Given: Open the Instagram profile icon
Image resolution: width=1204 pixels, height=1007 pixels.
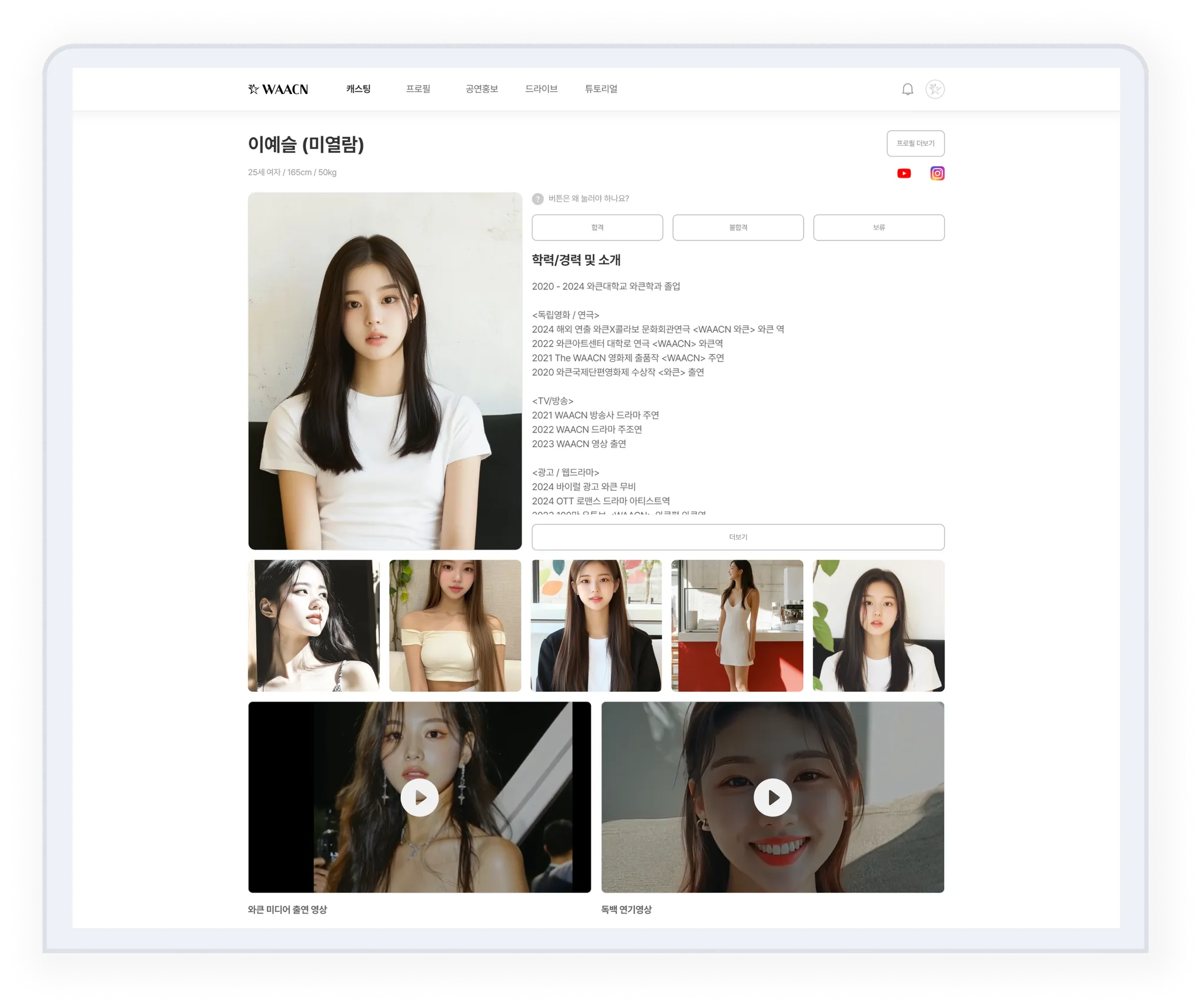Looking at the screenshot, I should click(937, 173).
